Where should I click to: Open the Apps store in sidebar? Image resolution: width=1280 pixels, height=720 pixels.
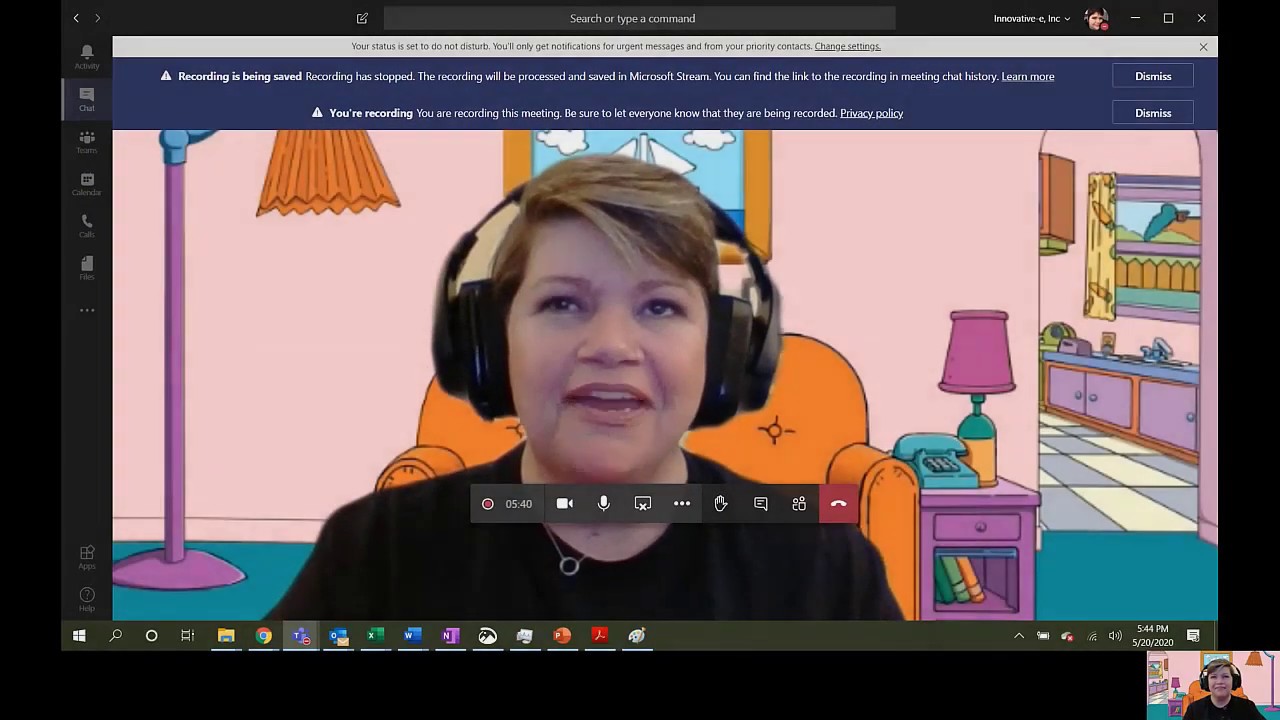(87, 557)
